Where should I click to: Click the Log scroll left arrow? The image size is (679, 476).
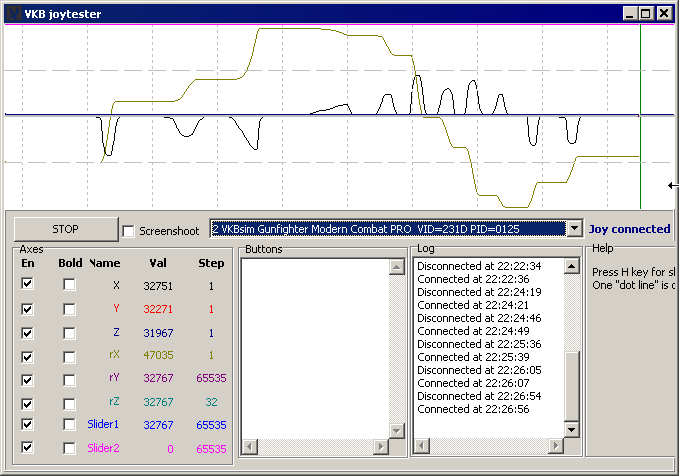[422, 445]
